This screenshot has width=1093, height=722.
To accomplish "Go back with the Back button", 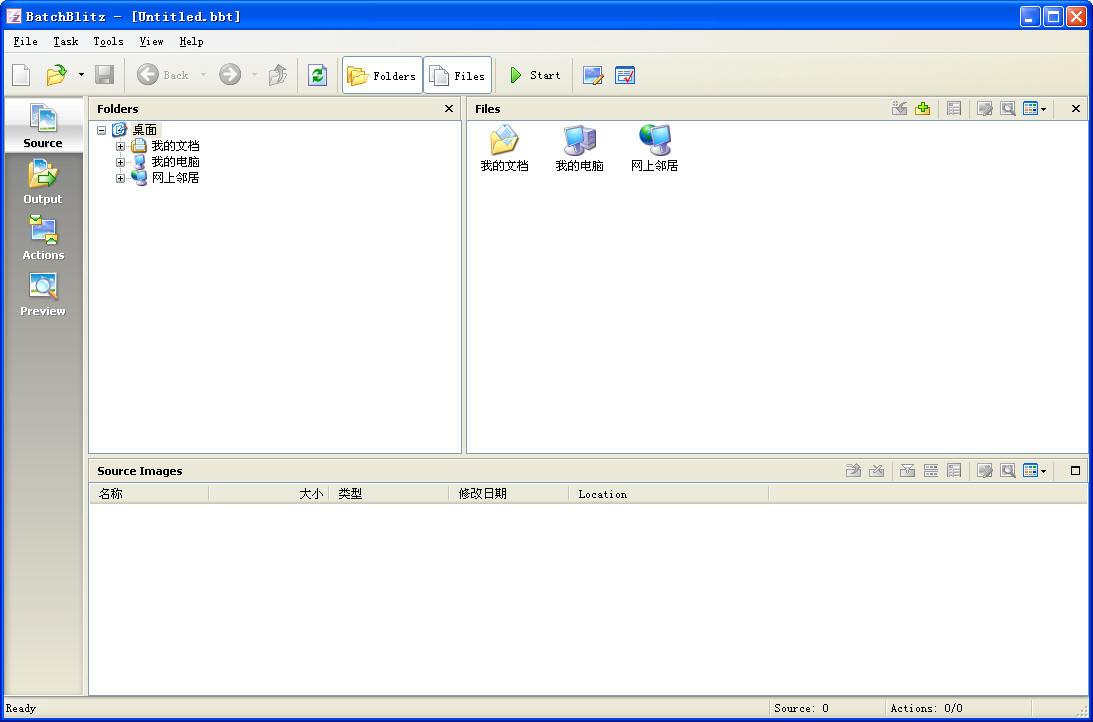I will coord(163,75).
